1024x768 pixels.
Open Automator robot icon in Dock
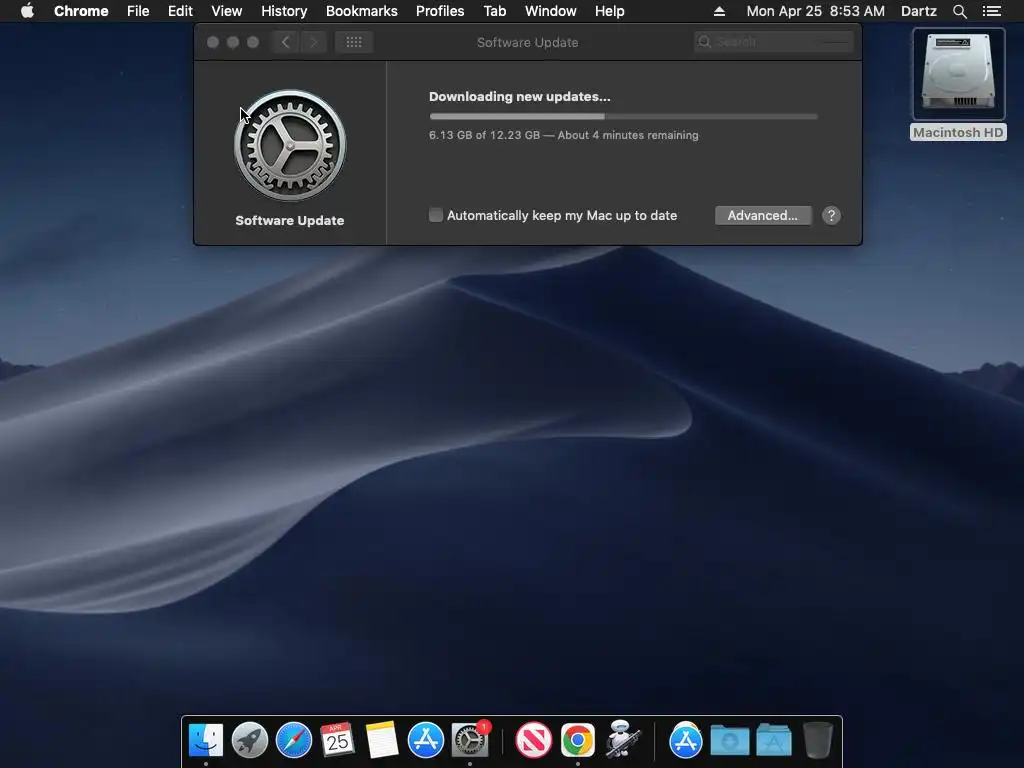tap(622, 739)
